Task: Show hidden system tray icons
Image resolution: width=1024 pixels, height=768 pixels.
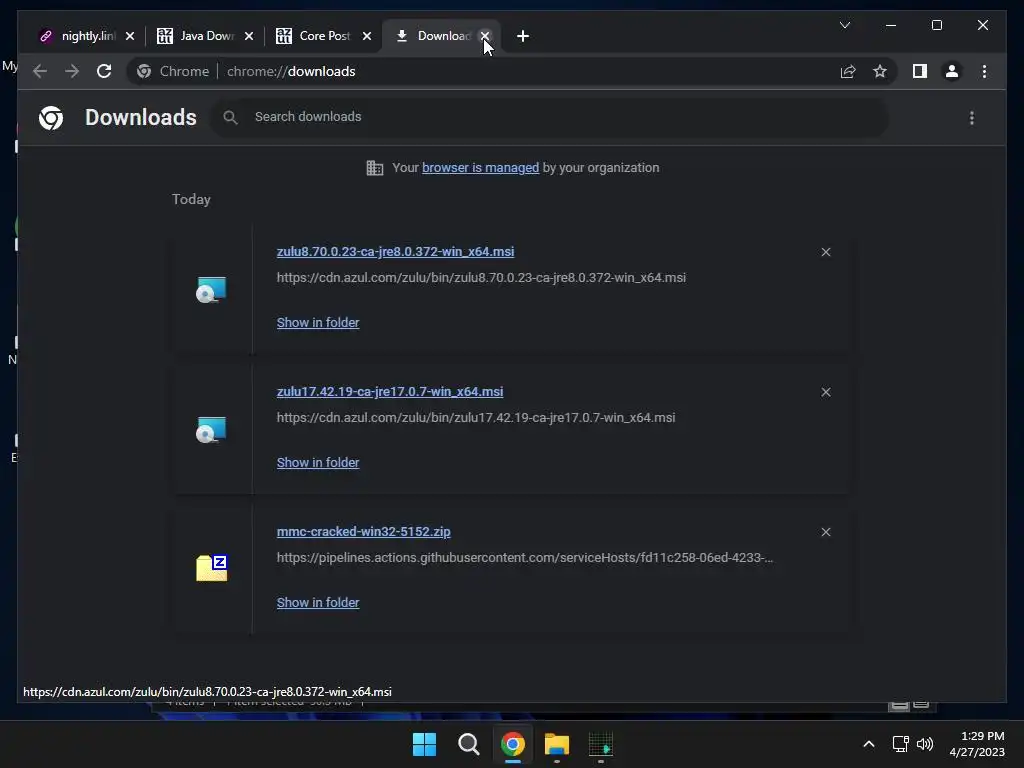Action: 869,744
